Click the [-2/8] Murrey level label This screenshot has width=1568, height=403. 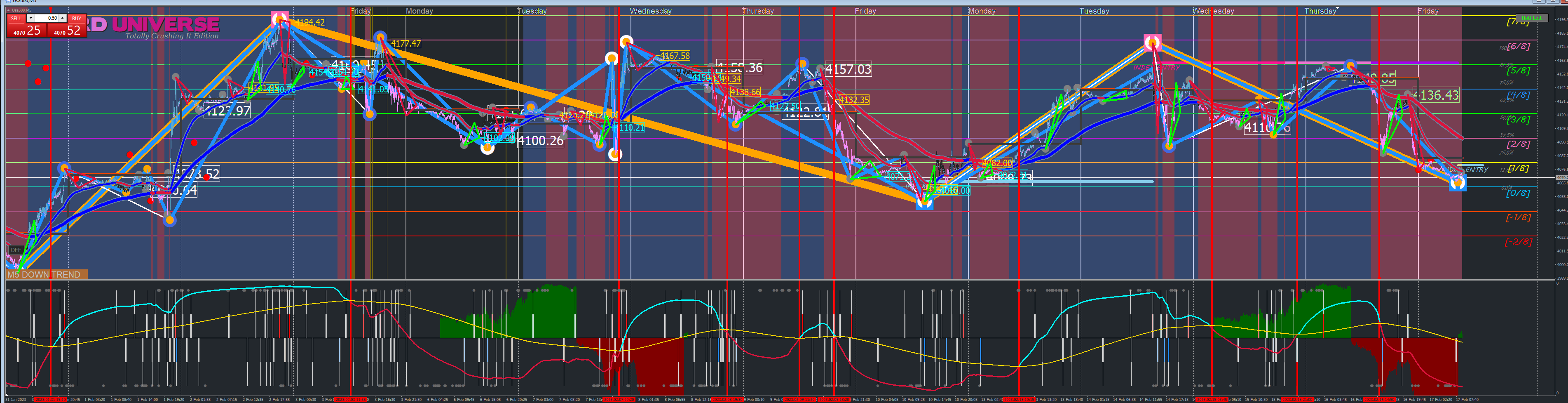(x=1518, y=242)
